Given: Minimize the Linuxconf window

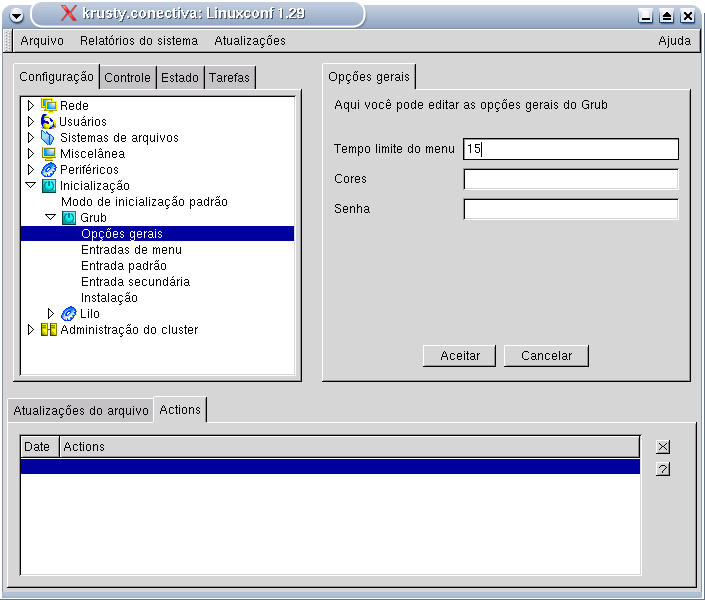Looking at the screenshot, I should point(646,16).
